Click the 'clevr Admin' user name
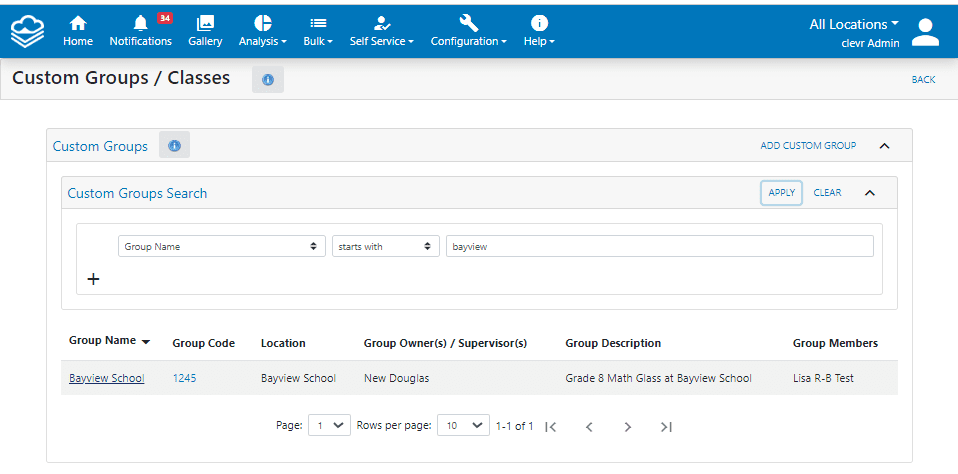958x474 pixels. click(x=870, y=43)
